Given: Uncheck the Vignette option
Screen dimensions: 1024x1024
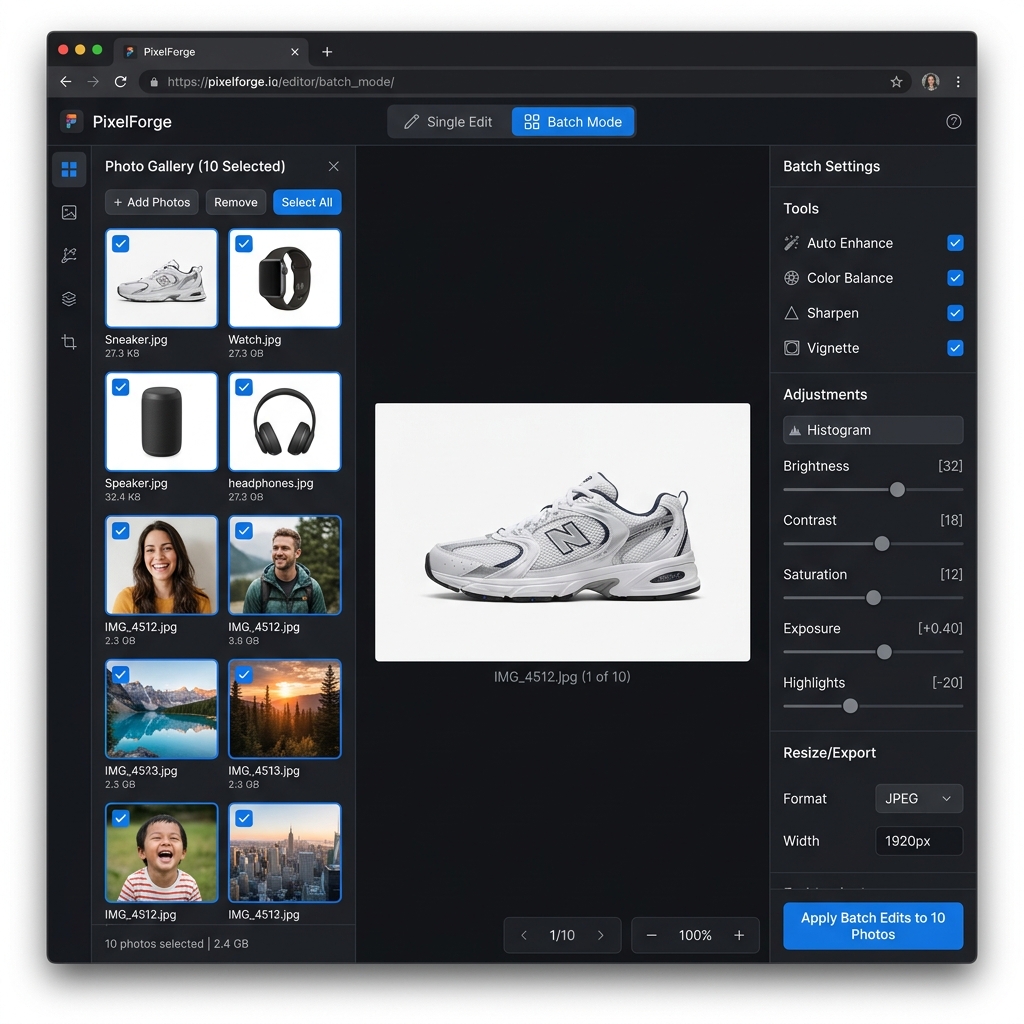Looking at the screenshot, I should point(955,348).
